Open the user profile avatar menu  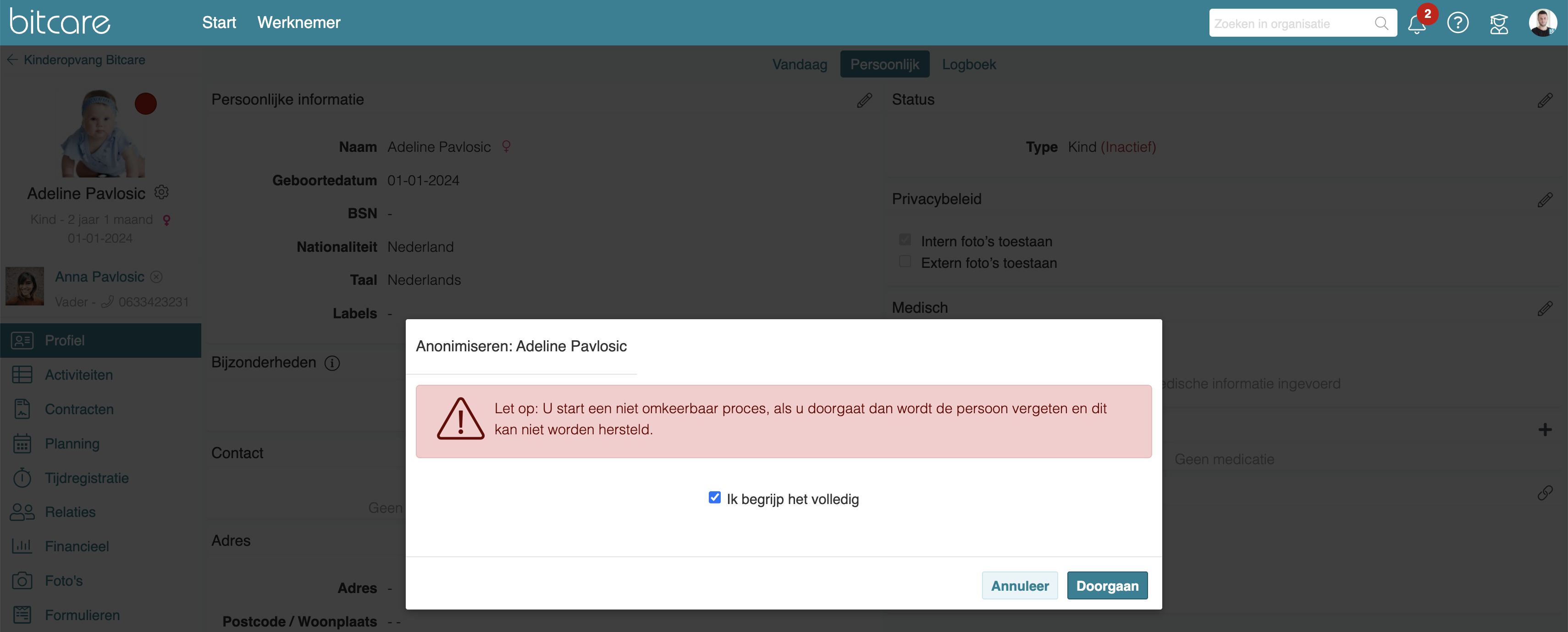(x=1542, y=23)
